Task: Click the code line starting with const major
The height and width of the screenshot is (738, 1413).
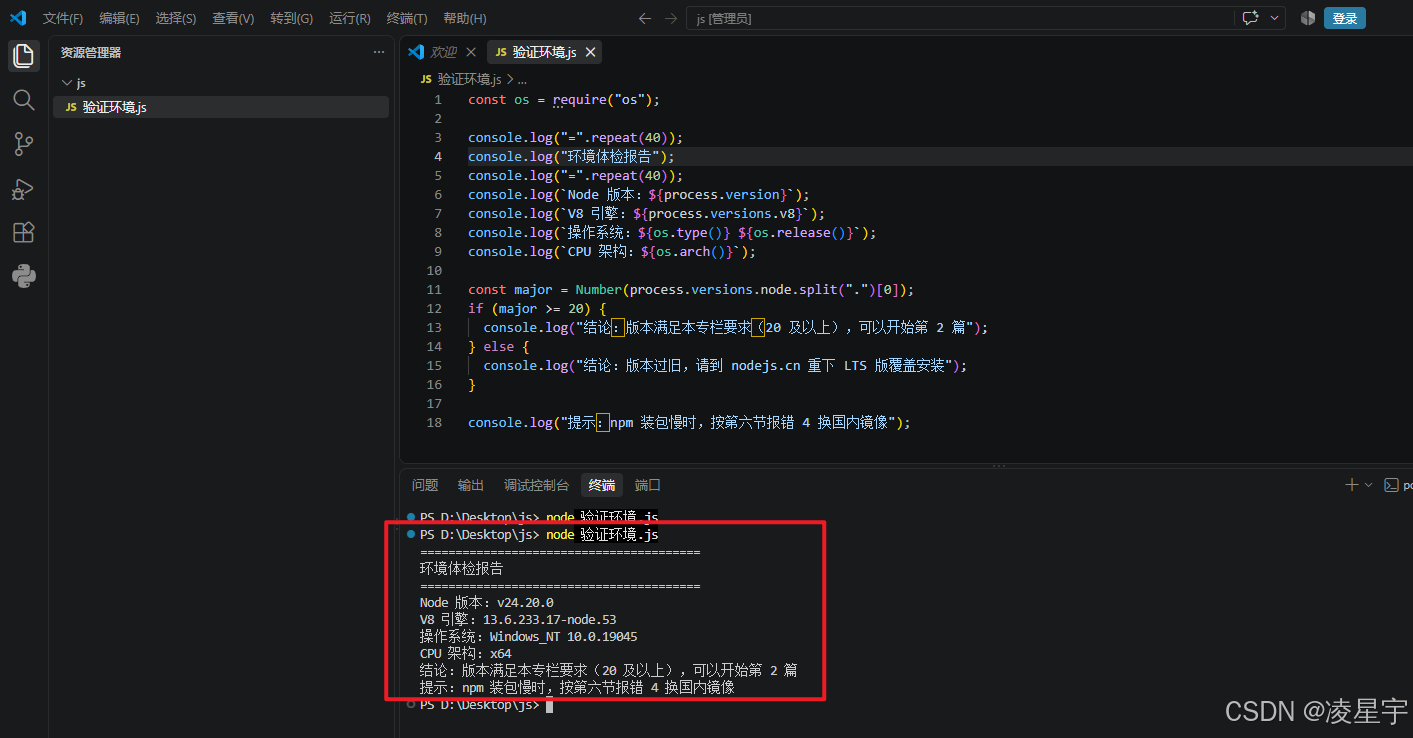Action: click(691, 290)
